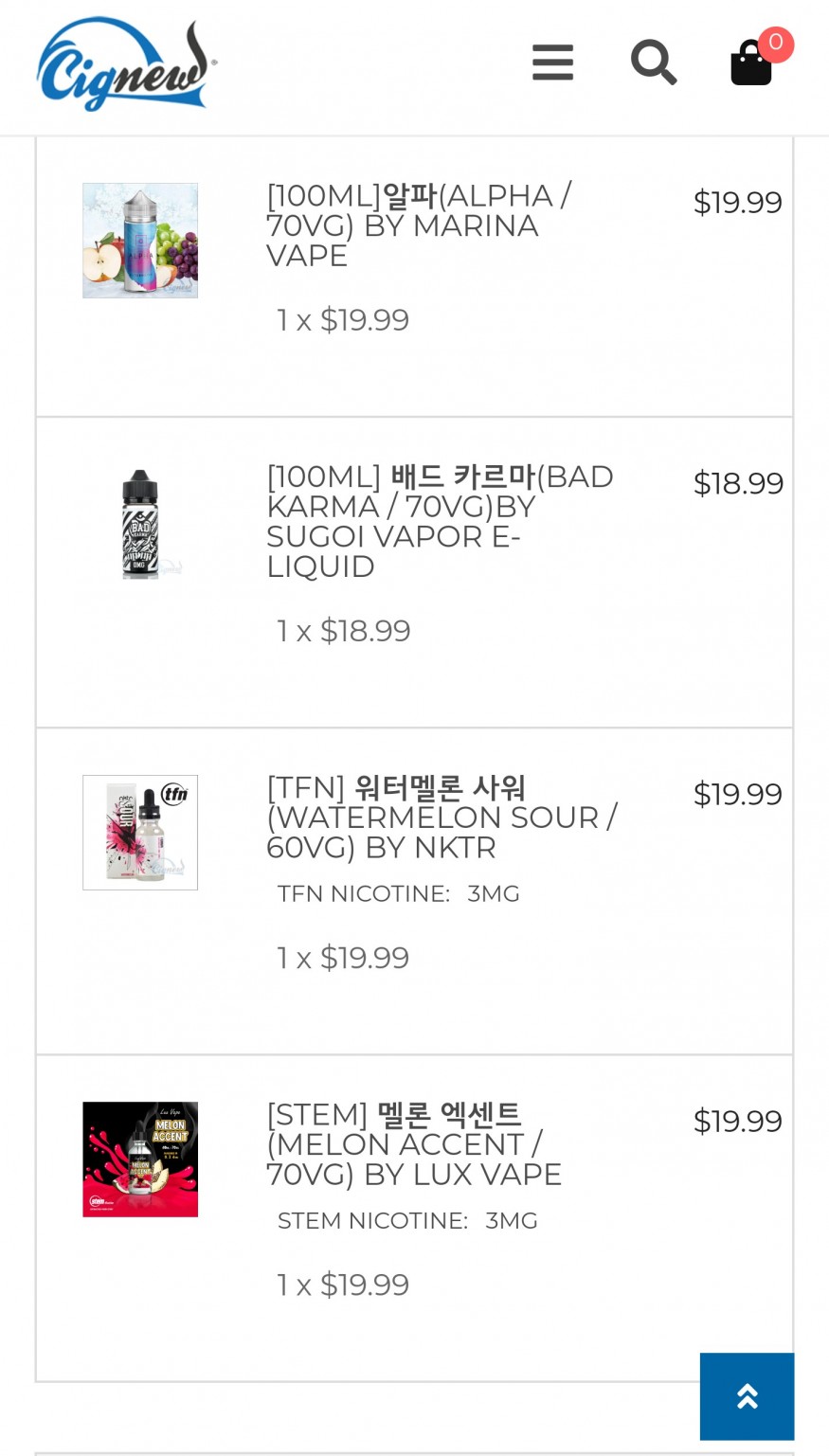Image resolution: width=829 pixels, height=1456 pixels.
Task: Click the $18.99 Bad Karma price total
Action: coord(738,483)
